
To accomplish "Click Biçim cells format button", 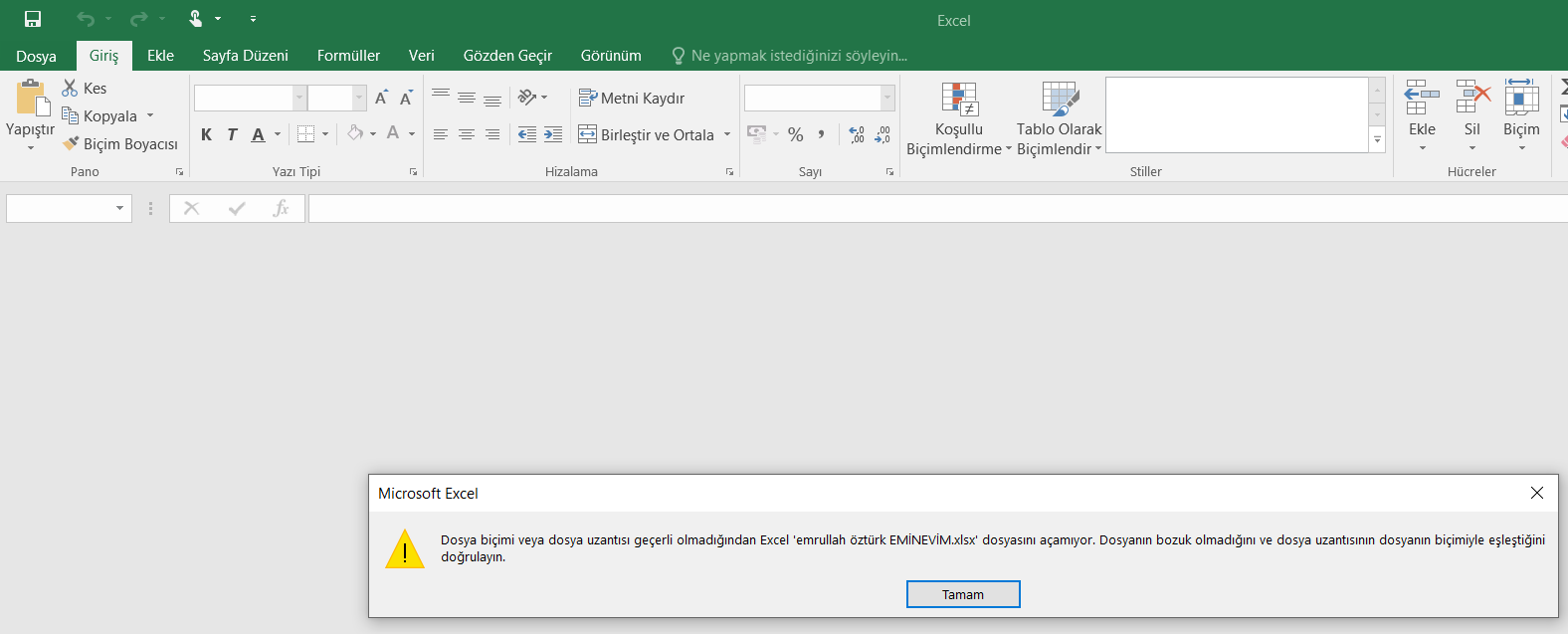I will 1521,115.
